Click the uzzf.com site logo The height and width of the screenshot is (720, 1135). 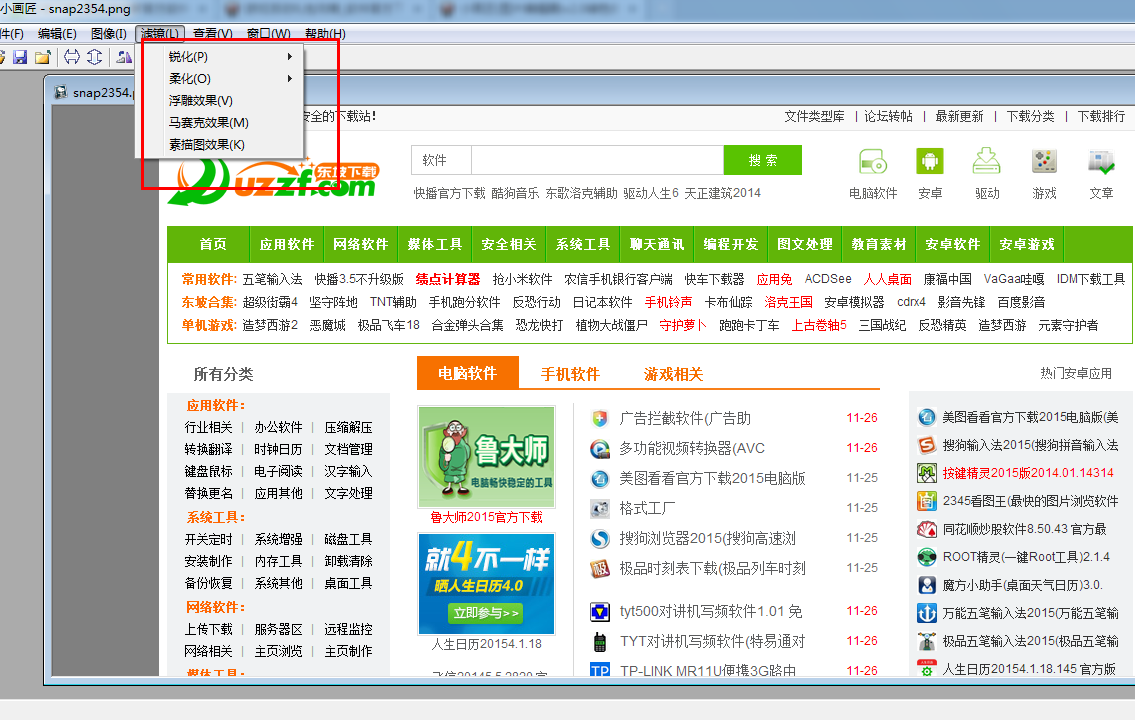[x=274, y=181]
